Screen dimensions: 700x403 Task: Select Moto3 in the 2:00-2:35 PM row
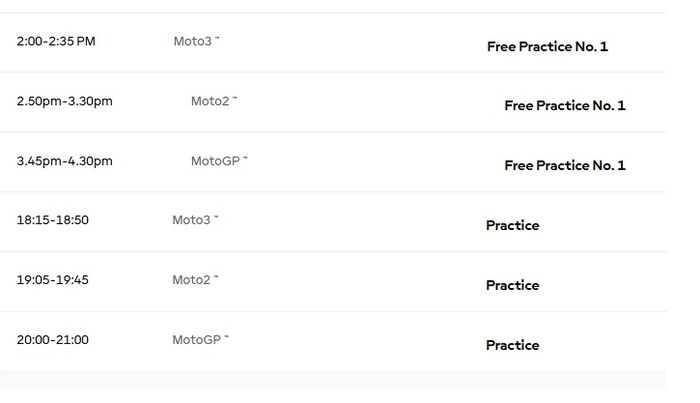coord(192,42)
